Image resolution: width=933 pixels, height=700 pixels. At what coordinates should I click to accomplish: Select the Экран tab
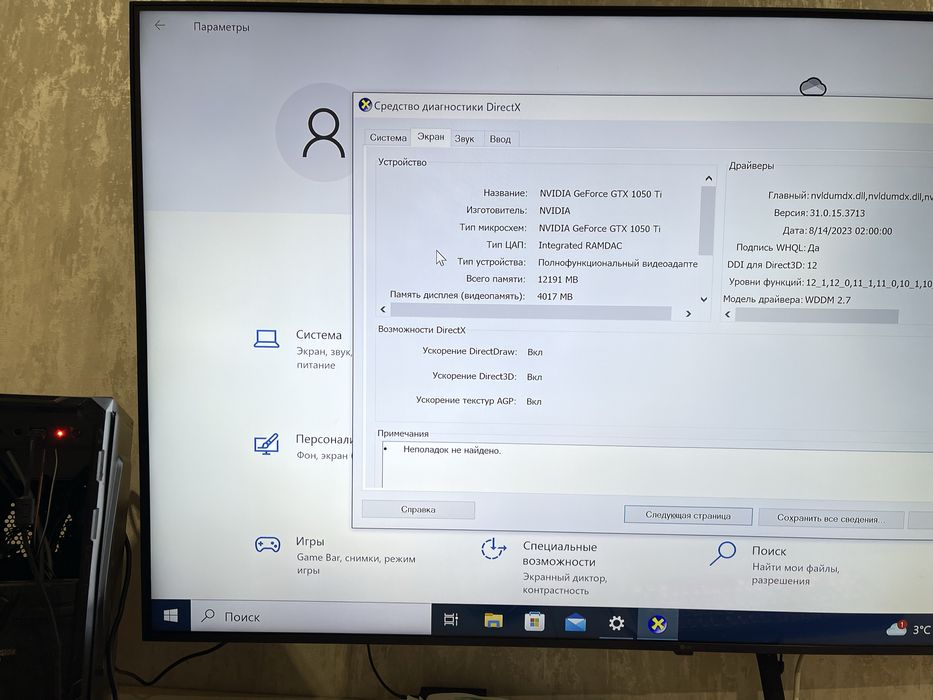[x=431, y=136]
